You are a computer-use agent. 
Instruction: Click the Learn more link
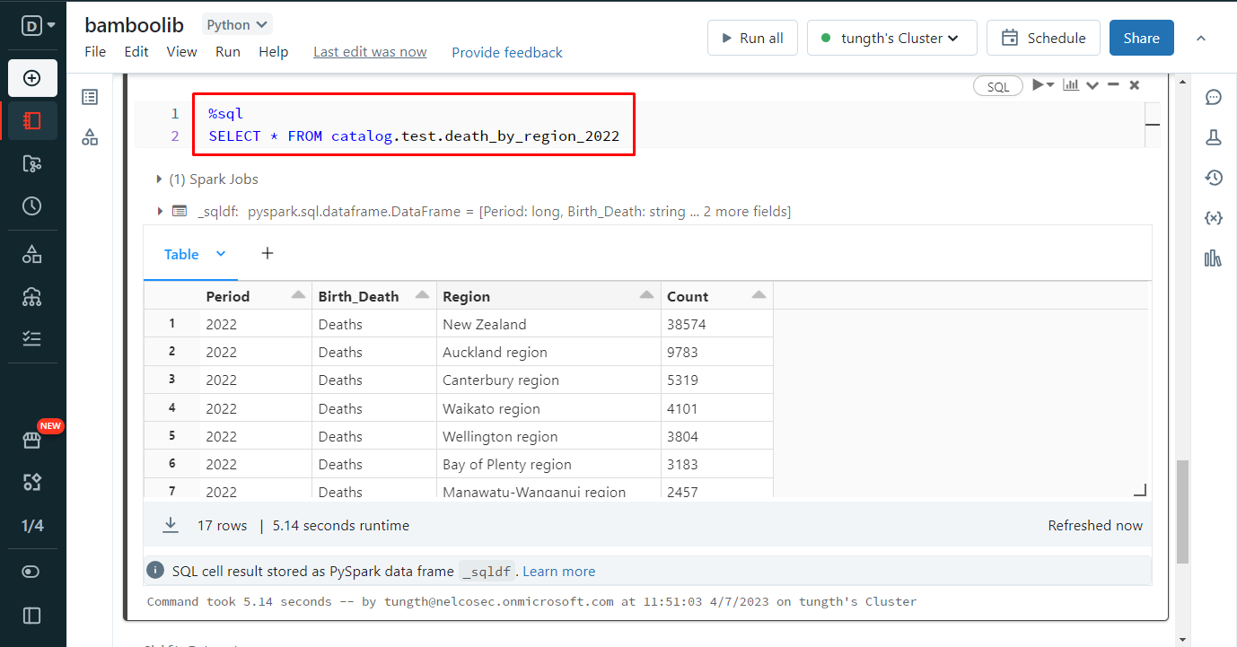[558, 571]
